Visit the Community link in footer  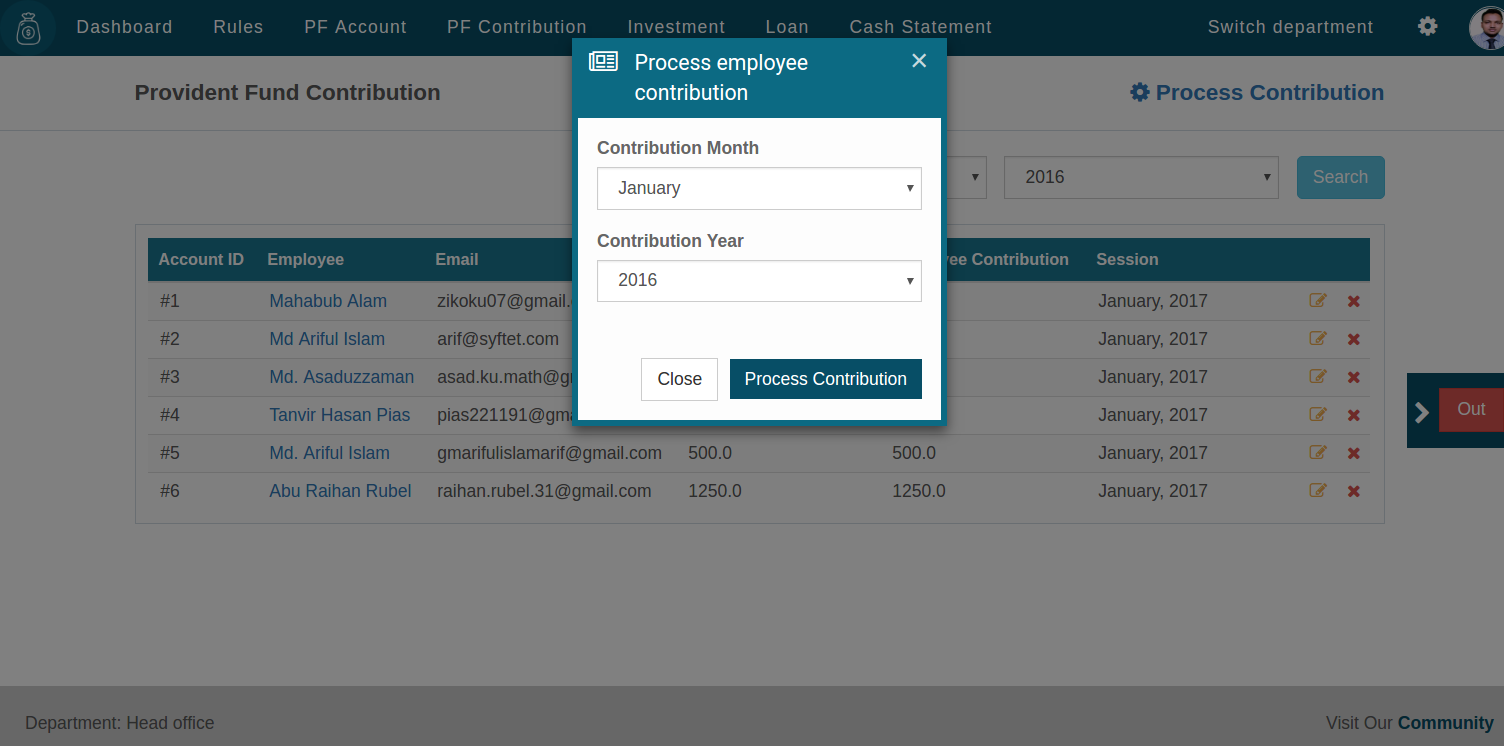(1446, 723)
